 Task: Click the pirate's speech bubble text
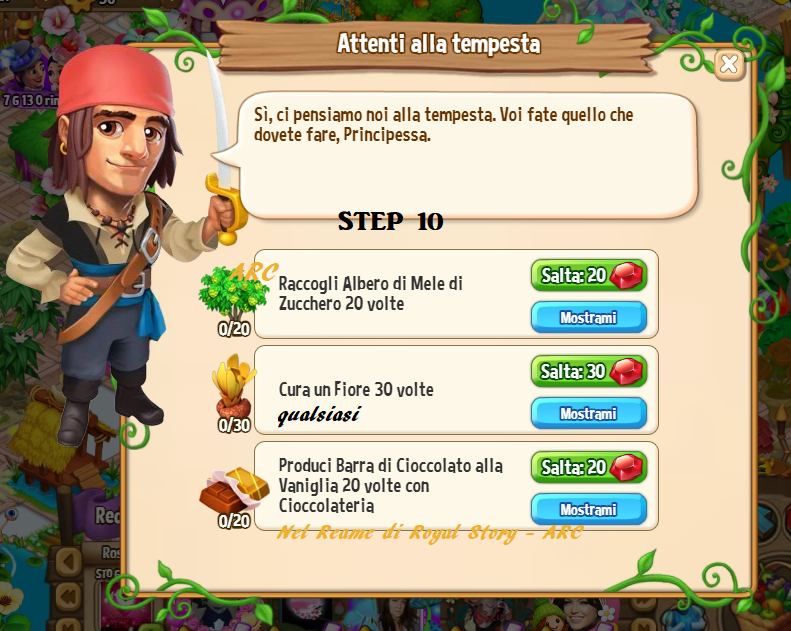[x=443, y=125]
